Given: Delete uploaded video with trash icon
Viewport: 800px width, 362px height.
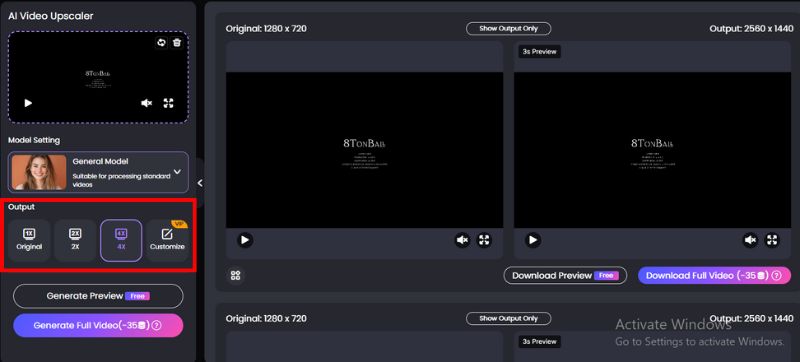Looking at the screenshot, I should [x=177, y=43].
